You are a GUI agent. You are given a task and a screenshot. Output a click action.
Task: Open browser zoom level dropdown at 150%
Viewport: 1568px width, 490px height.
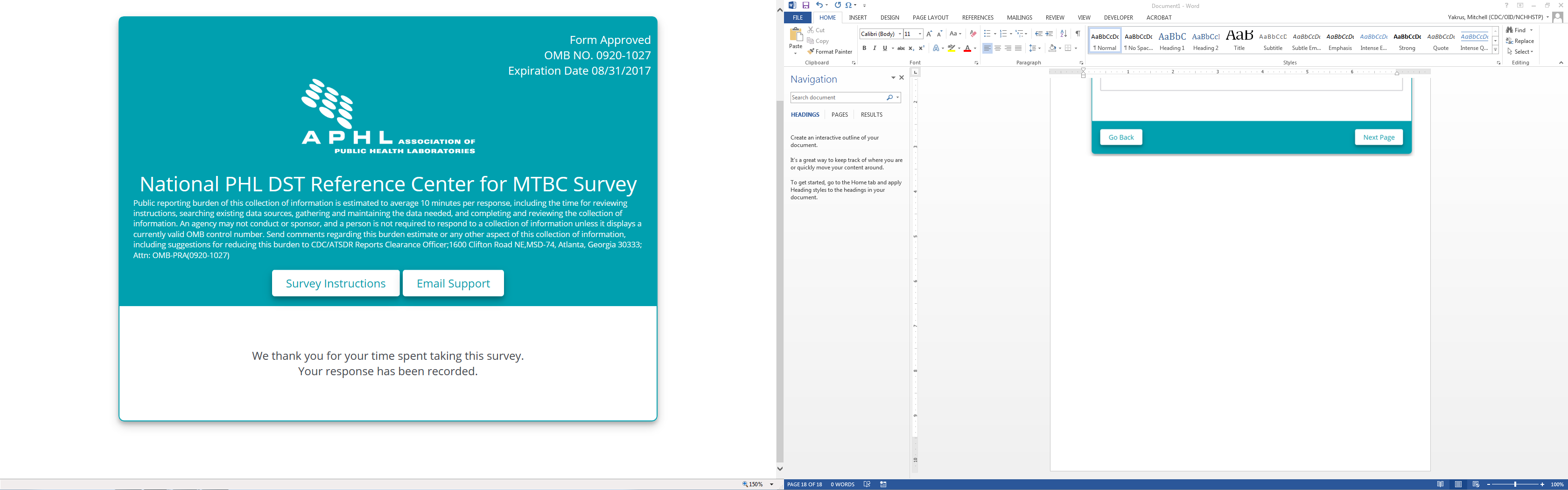tap(772, 484)
